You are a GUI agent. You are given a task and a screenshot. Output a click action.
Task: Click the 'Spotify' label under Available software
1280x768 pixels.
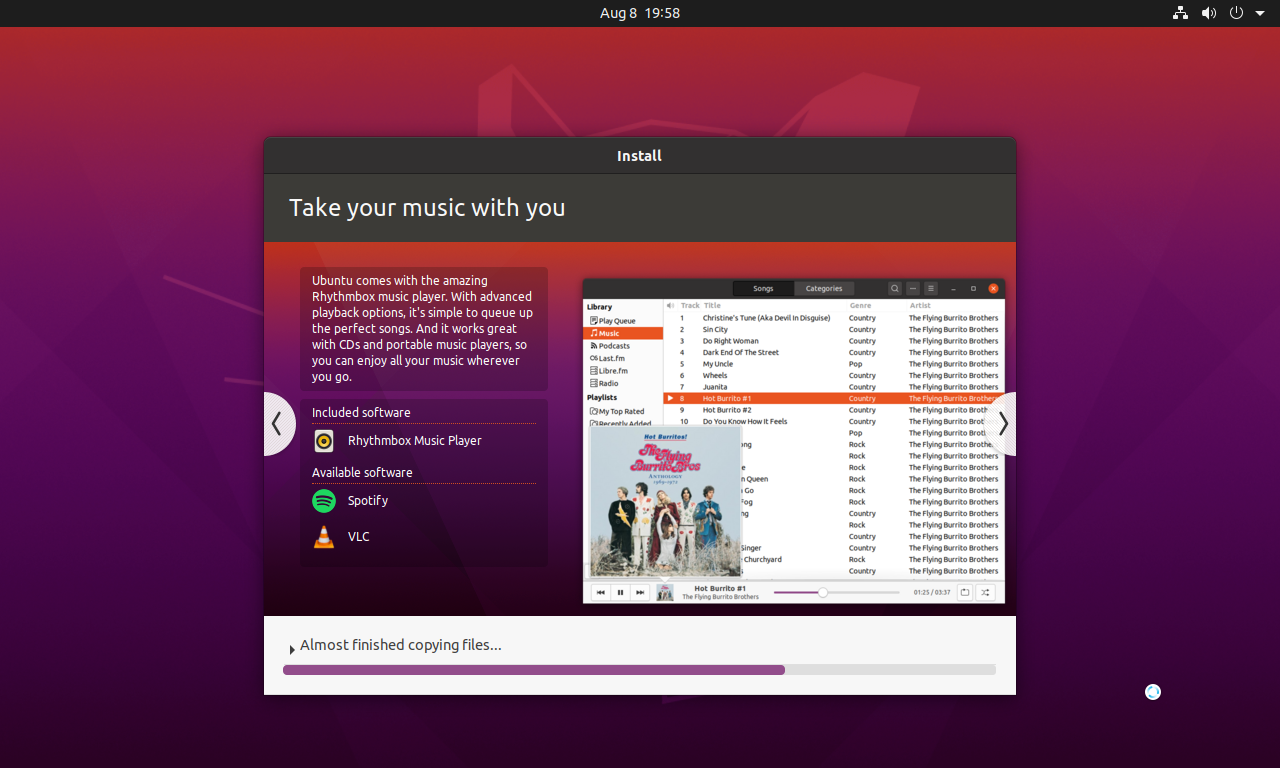point(368,501)
